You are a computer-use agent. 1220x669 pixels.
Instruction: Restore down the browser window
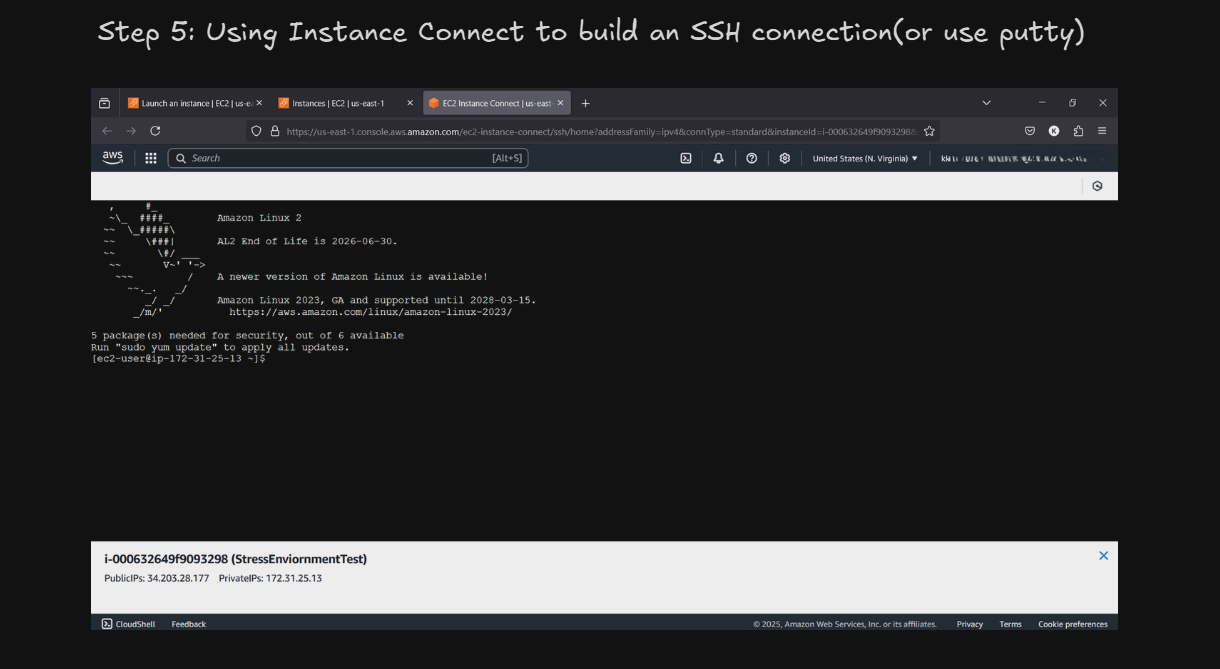[x=1072, y=103]
